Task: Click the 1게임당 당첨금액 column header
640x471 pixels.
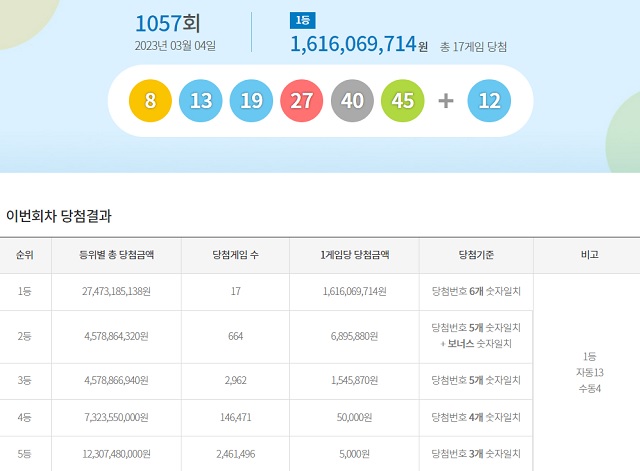Action: (x=355, y=255)
